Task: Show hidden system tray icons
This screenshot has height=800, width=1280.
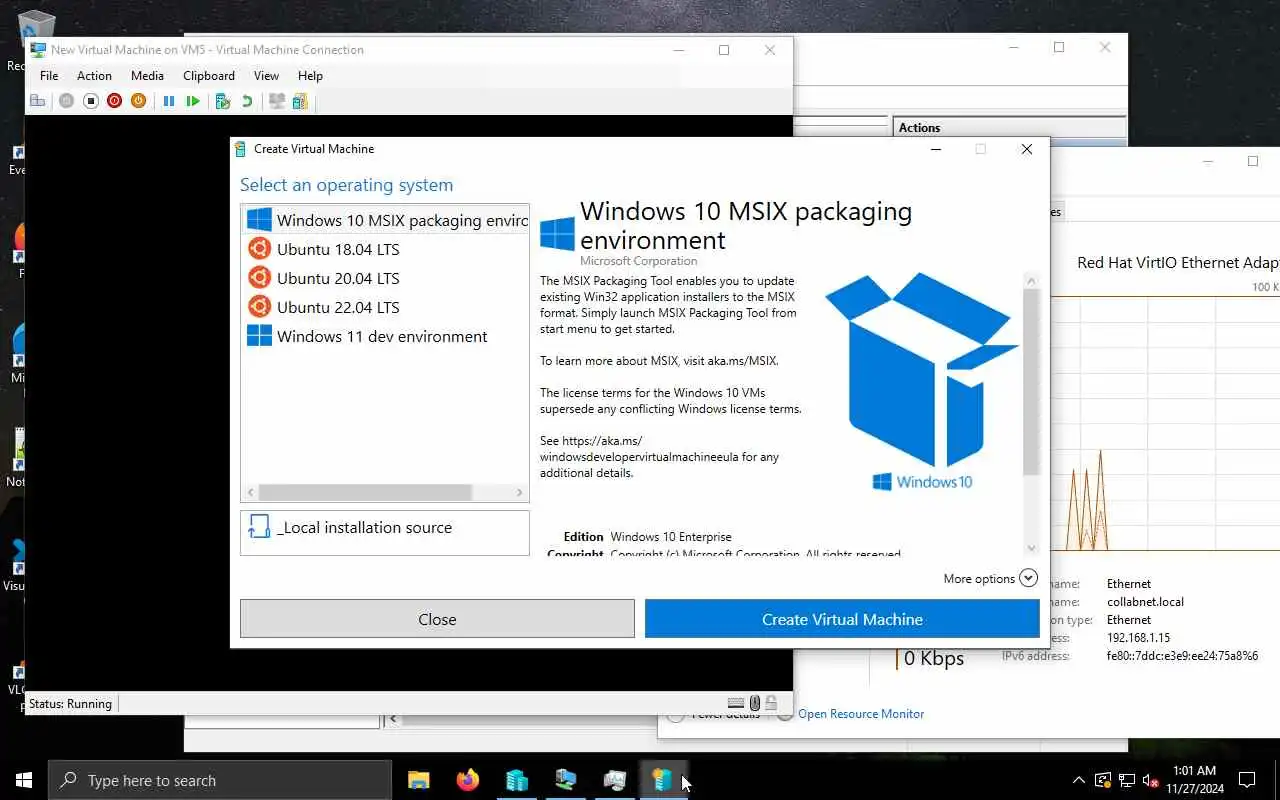Action: click(x=1078, y=780)
